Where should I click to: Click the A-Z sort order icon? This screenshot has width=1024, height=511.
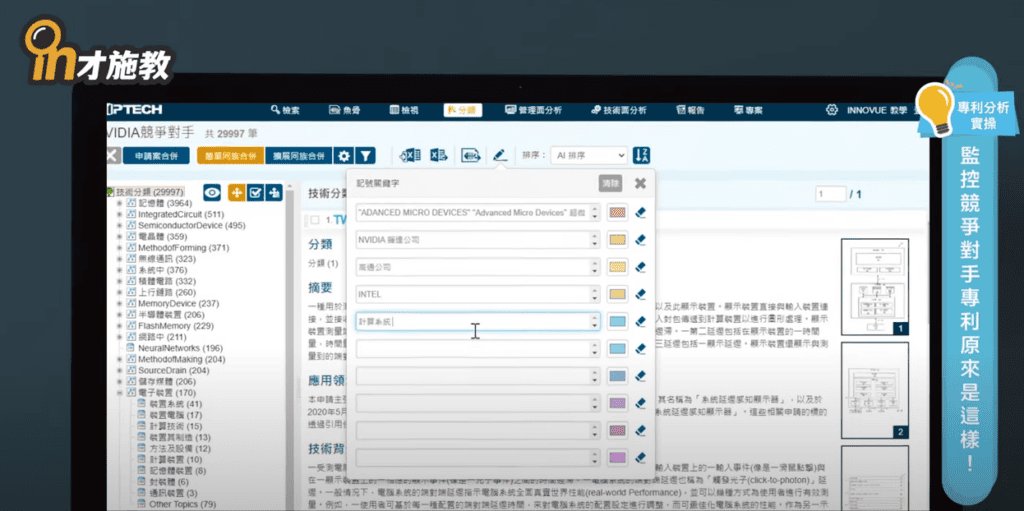tap(642, 155)
